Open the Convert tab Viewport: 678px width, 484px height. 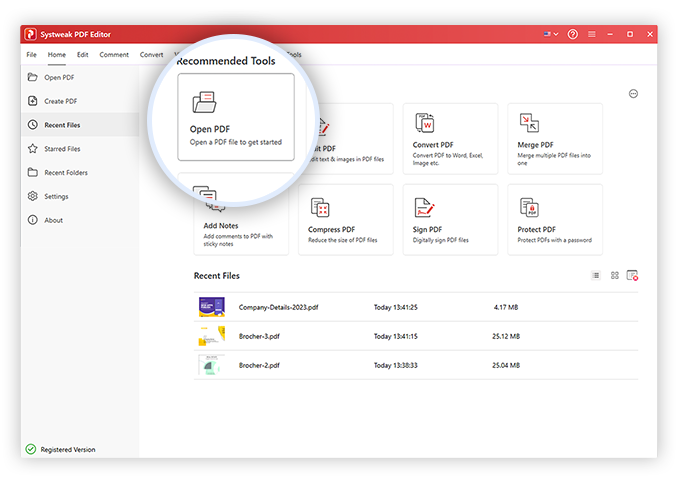click(151, 54)
